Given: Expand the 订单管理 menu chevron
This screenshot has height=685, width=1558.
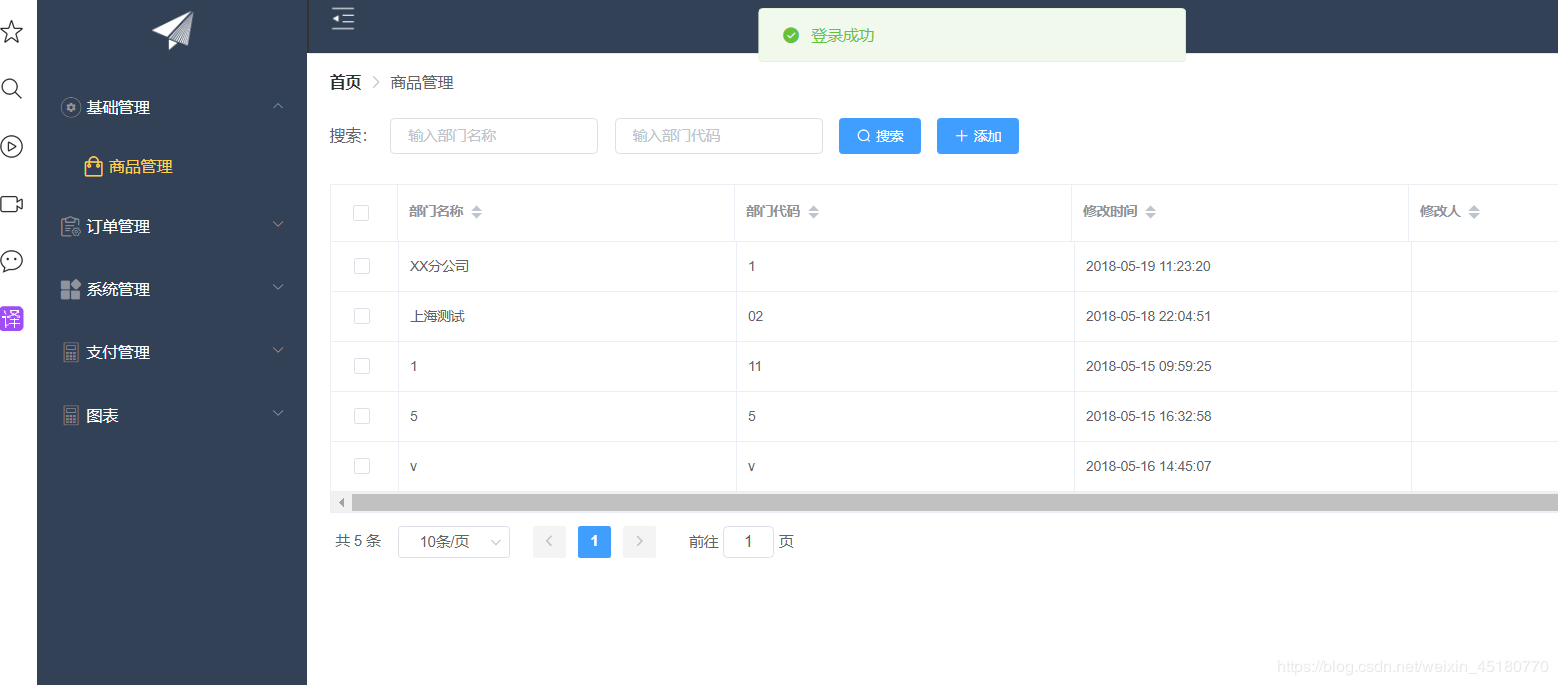Looking at the screenshot, I should (x=279, y=225).
